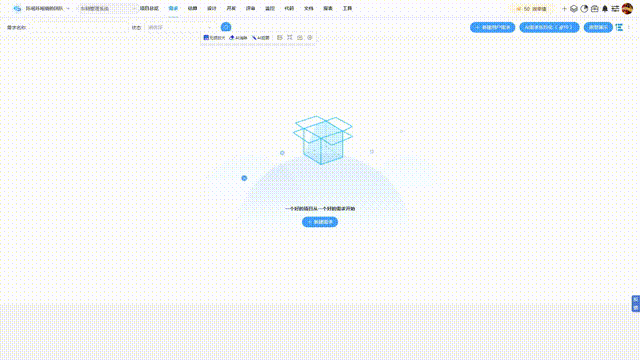Image resolution: width=640 pixels, height=360 pixels.
Task: Click the last gray round icon in floating toolbar
Action: 310,38
